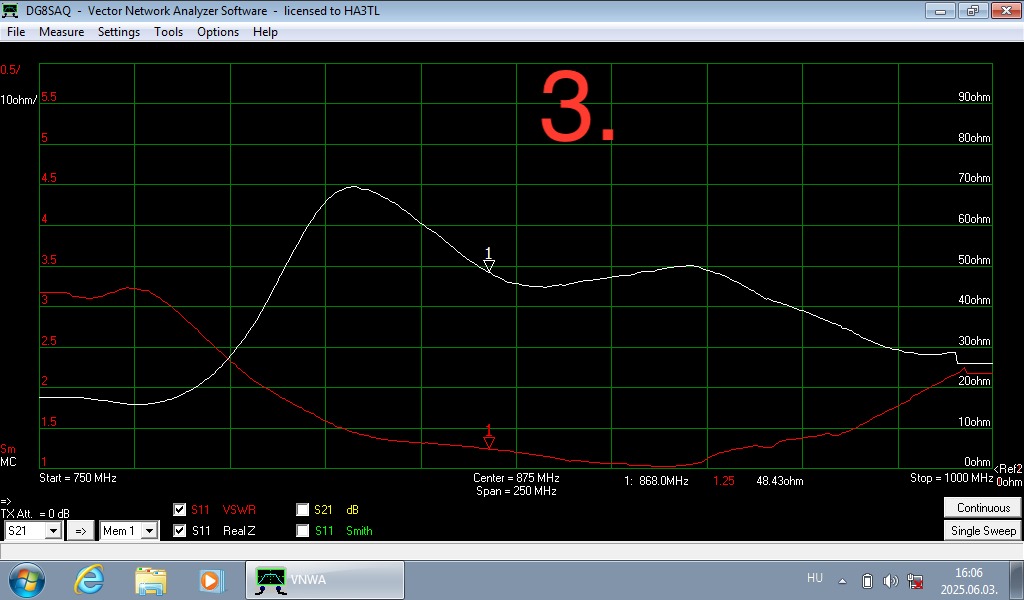Screen dimensions: 1024x600
Task: Open Internet Explorer from the taskbar
Action: tap(92, 579)
